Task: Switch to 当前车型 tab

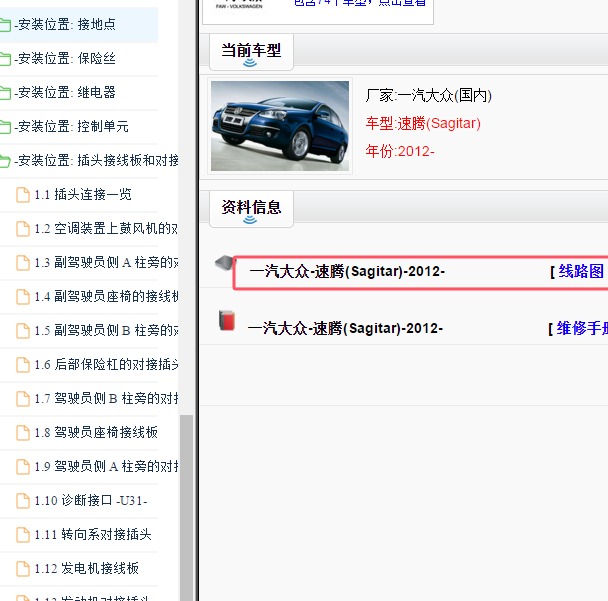Action: [251, 52]
